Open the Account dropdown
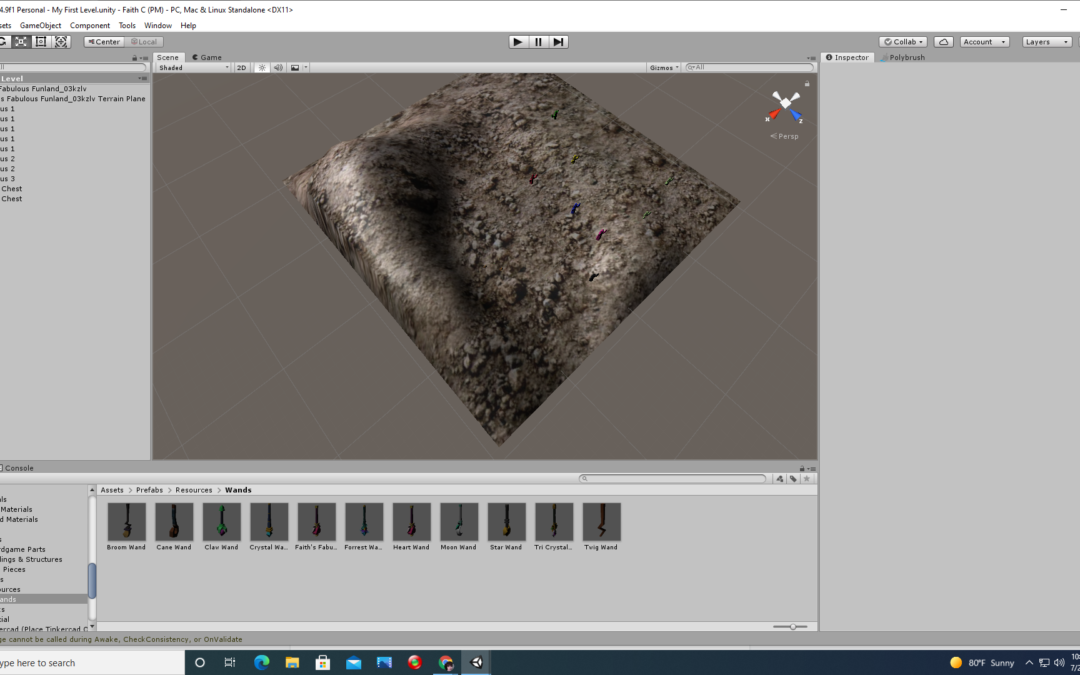The width and height of the screenshot is (1080, 675). 984,42
